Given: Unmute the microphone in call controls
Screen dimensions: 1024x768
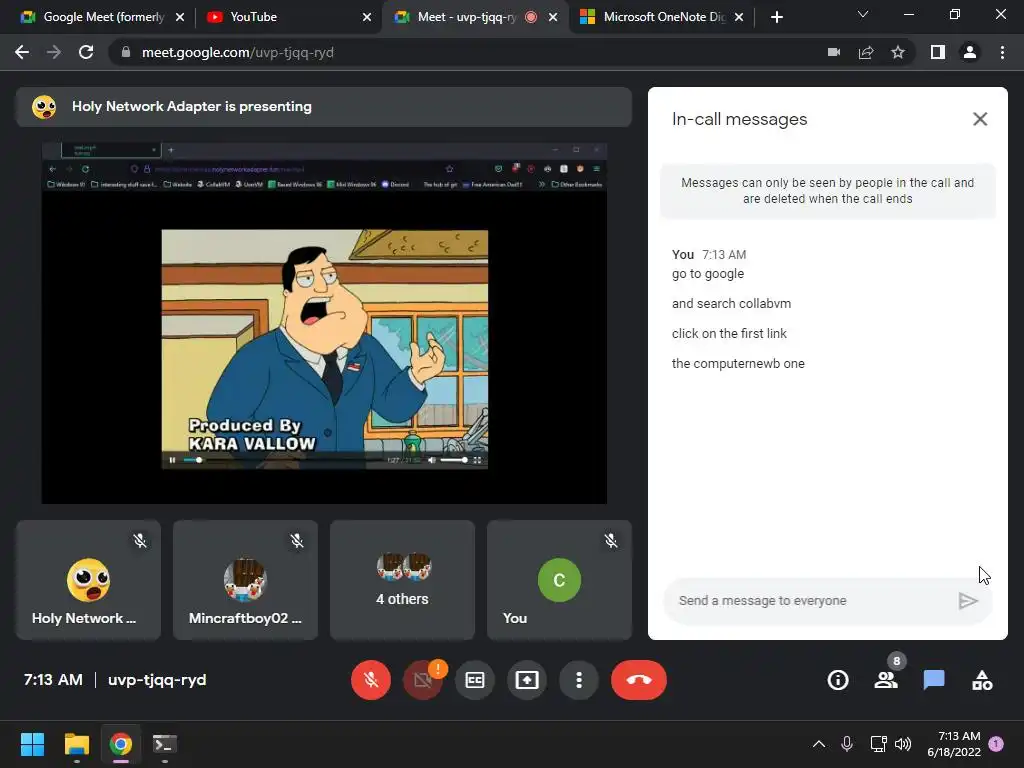Looking at the screenshot, I should (x=370, y=680).
